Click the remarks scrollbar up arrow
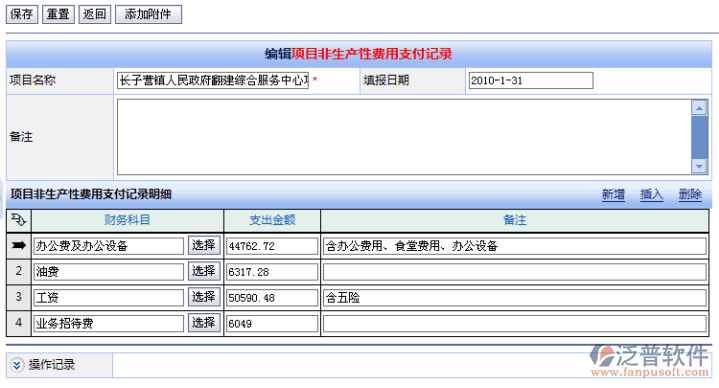Viewport: 719px width, 388px height. (x=699, y=108)
